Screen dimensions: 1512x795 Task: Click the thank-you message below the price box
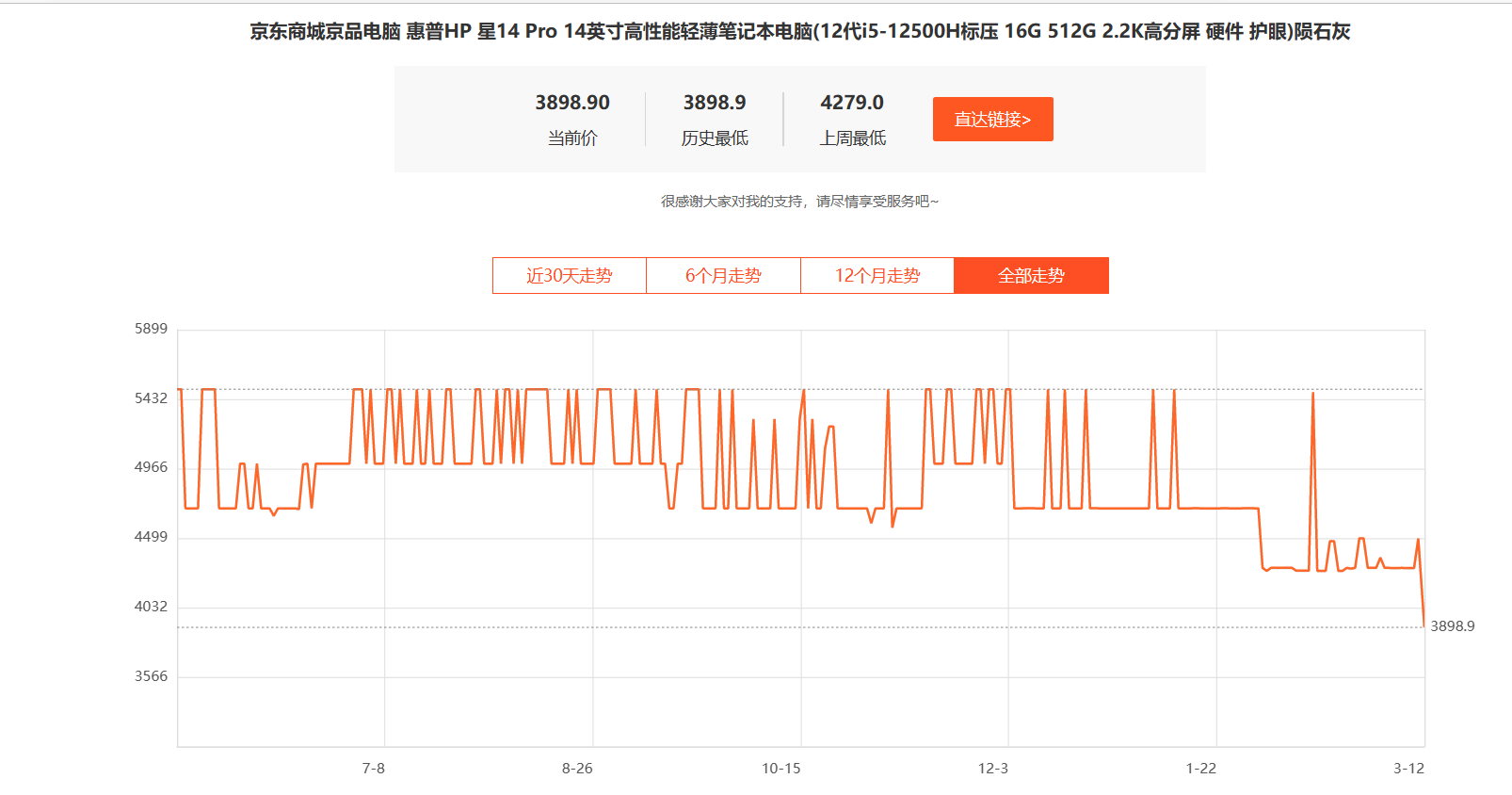(x=799, y=202)
